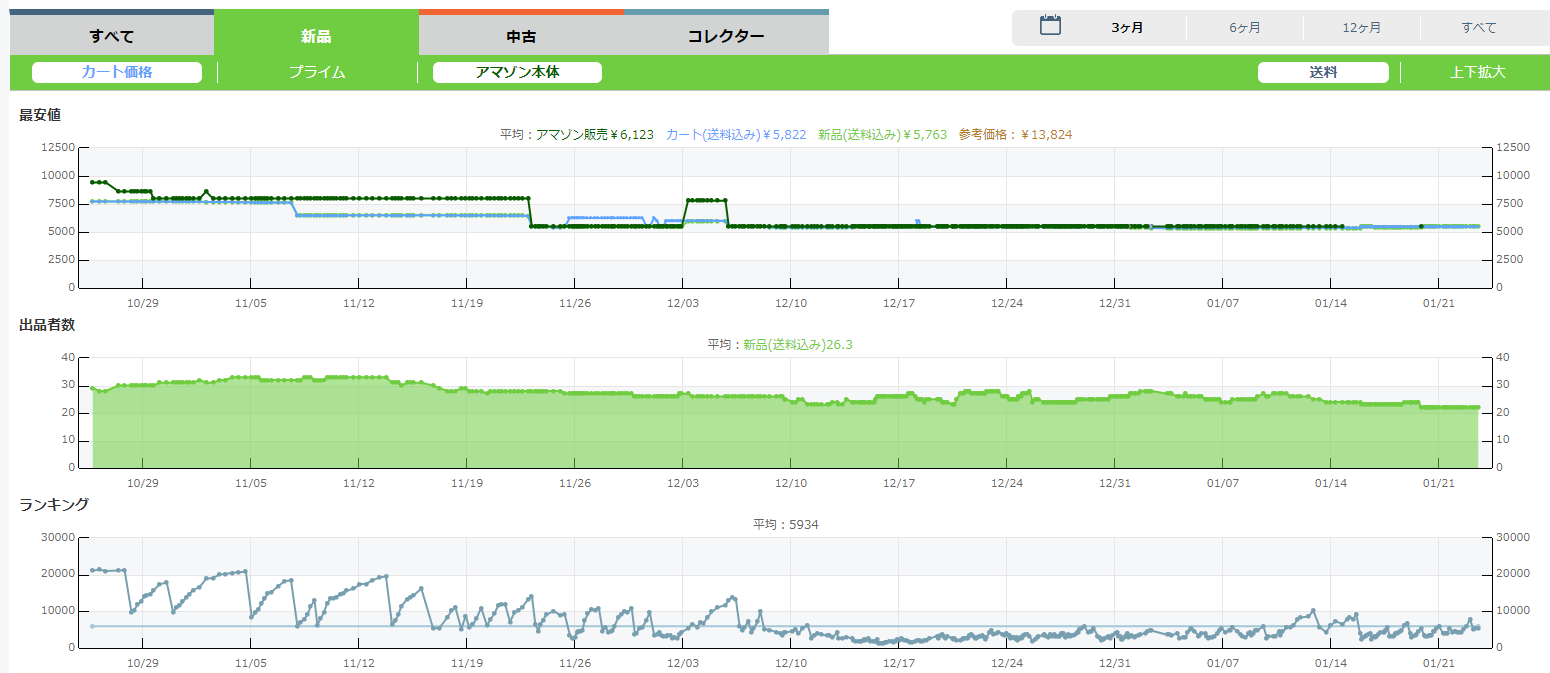Click the calendar icon beside period options
This screenshot has width=1550, height=673.
click(x=1050, y=26)
